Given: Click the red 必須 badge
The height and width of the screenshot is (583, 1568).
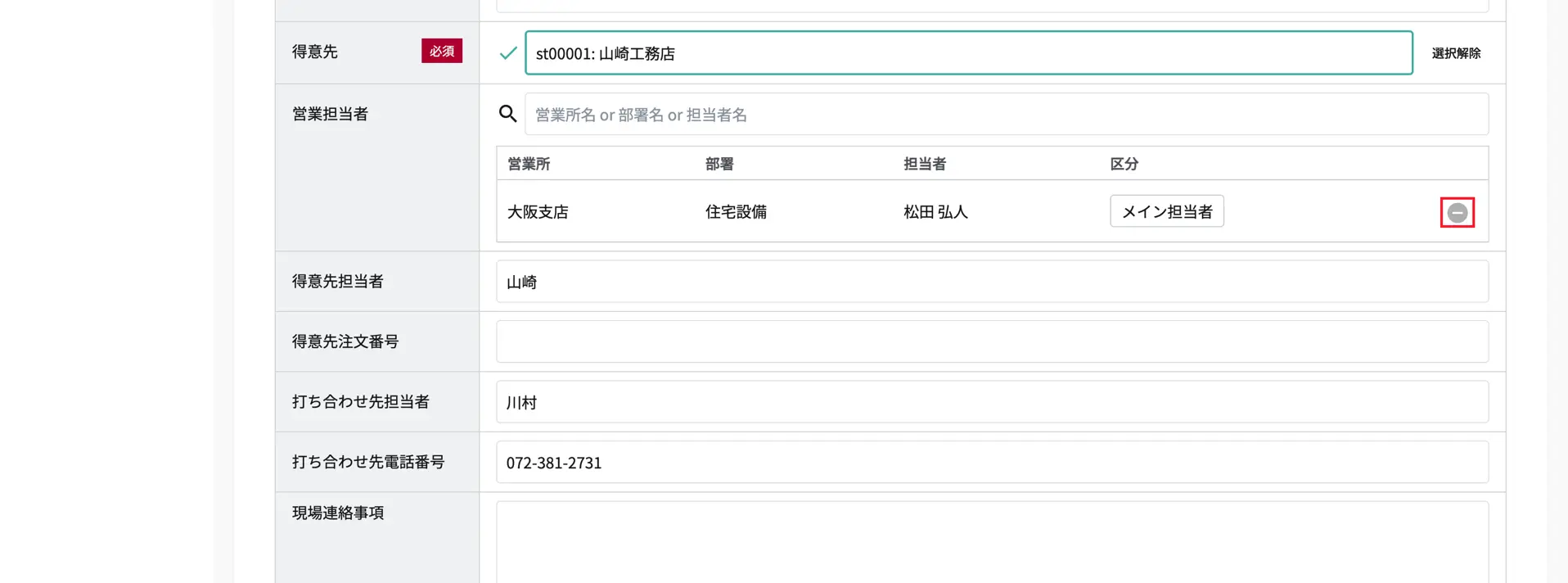Looking at the screenshot, I should click(442, 51).
